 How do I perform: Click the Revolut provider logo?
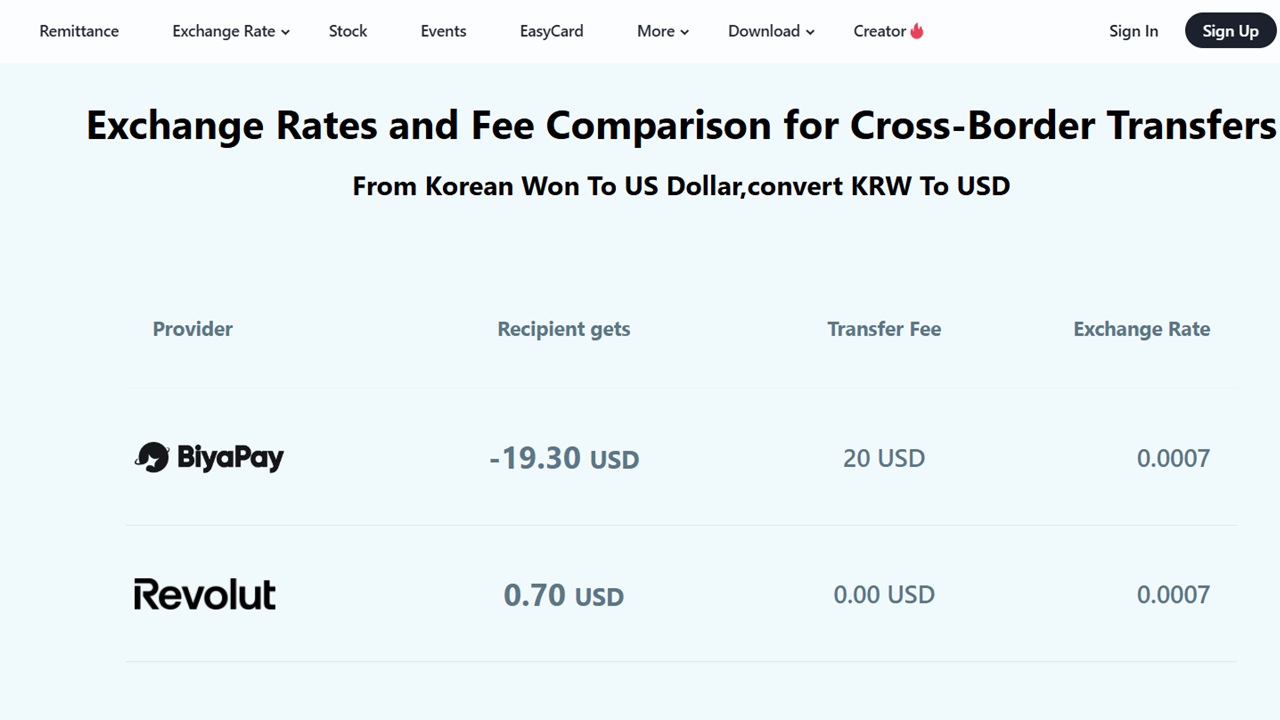click(204, 594)
